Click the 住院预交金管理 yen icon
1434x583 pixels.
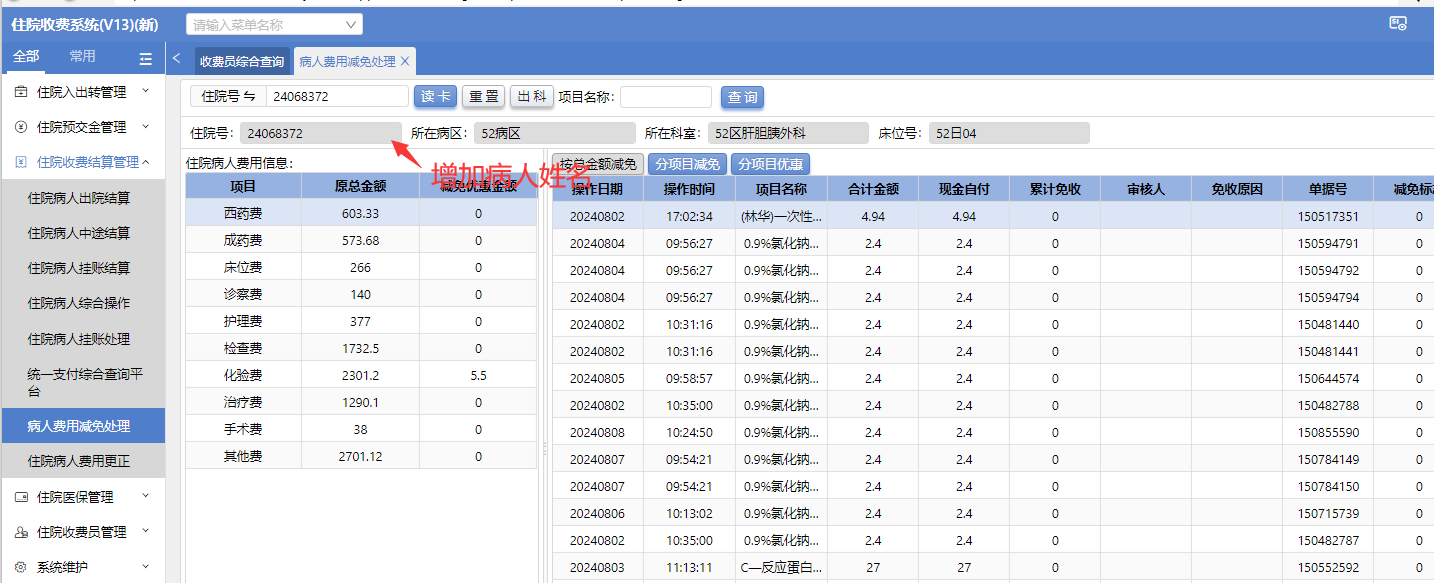21,127
